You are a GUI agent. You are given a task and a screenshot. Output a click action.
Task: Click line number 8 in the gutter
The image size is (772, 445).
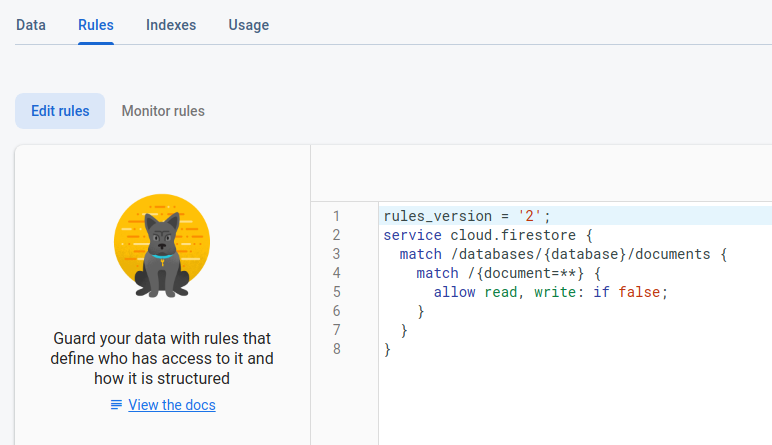336,349
